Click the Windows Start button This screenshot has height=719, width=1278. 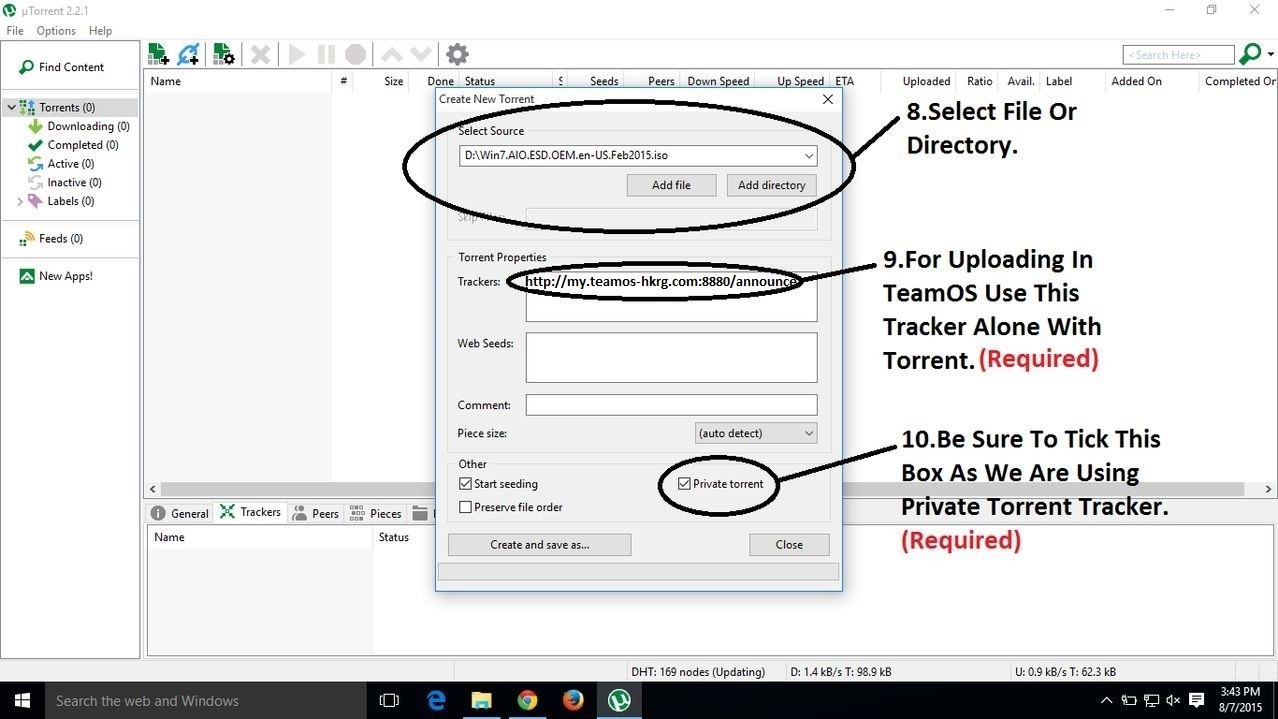pos(21,701)
